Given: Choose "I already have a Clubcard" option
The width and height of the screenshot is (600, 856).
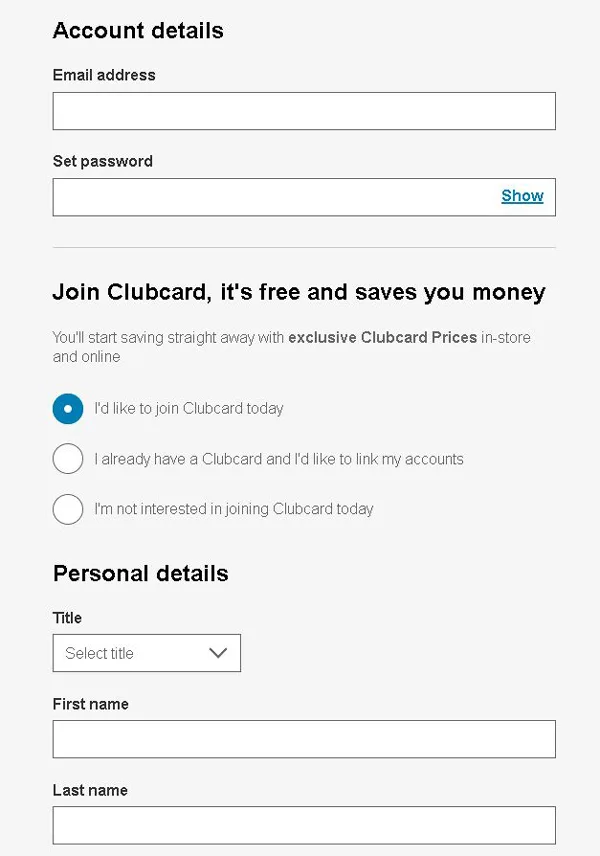Looking at the screenshot, I should point(68,459).
